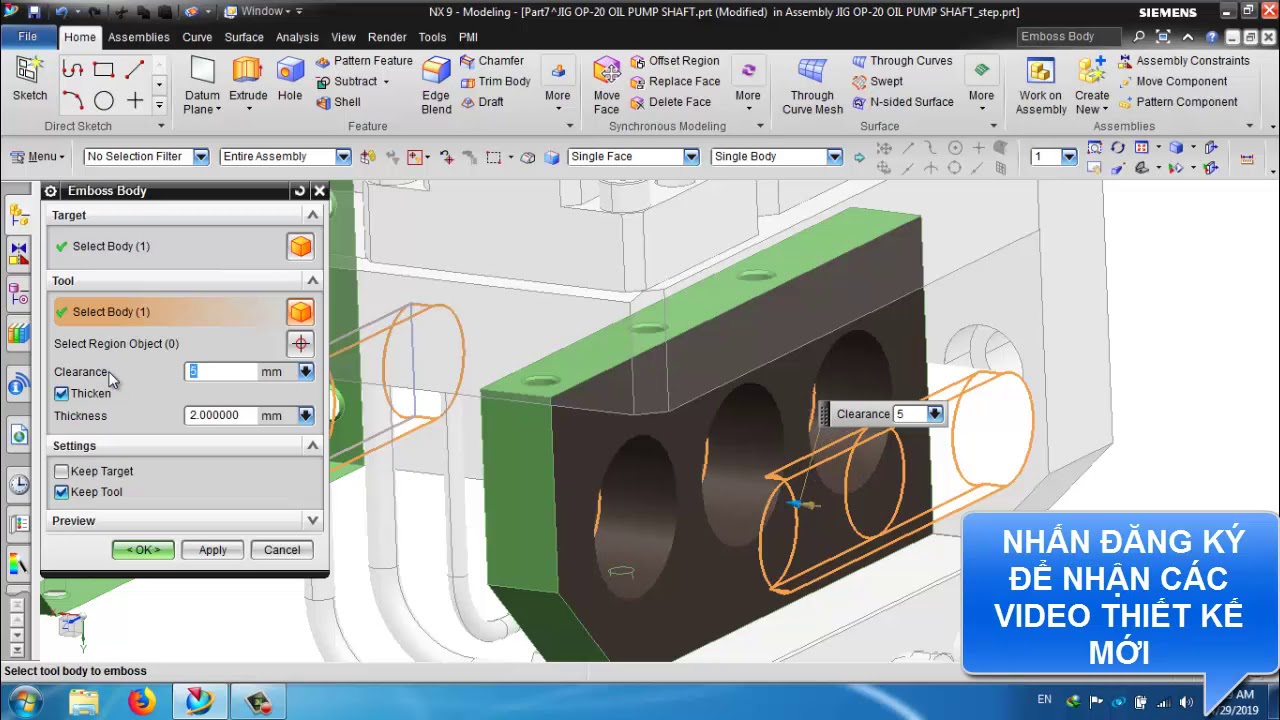Select the Delete Face tool
The height and width of the screenshot is (720, 1280).
pyautogui.click(x=670, y=102)
